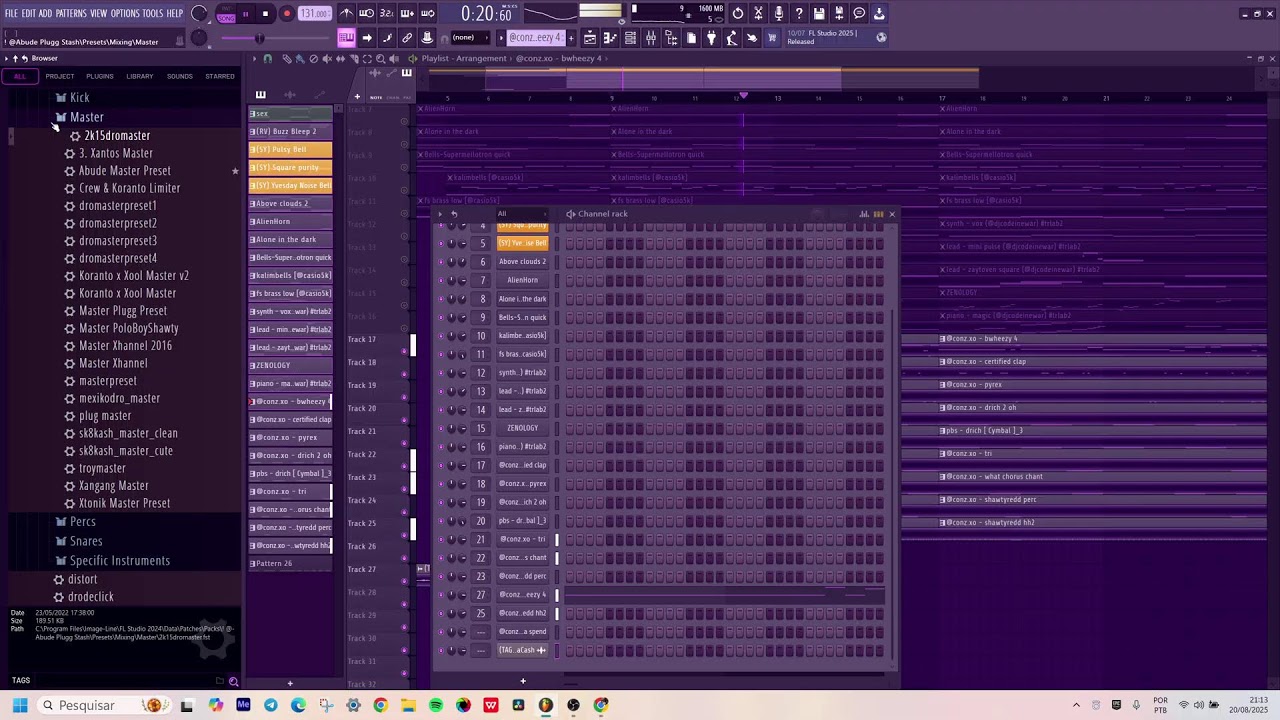The width and height of the screenshot is (1280, 720).
Task: Open the Playlist view from the toolbar
Action: pos(590,38)
